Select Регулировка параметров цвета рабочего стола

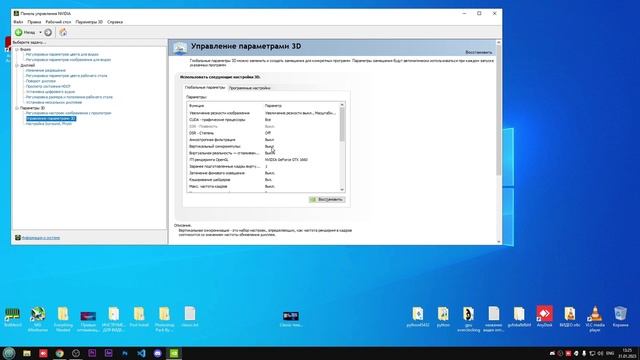click(x=67, y=76)
